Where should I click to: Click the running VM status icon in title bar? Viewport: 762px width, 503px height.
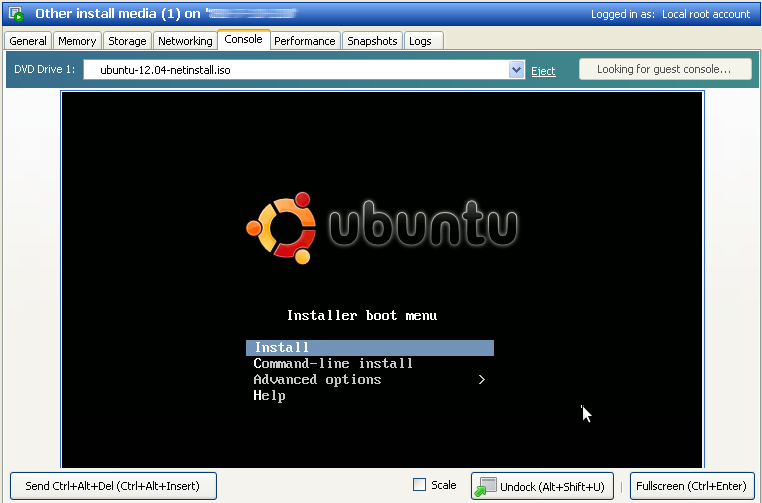16,14
